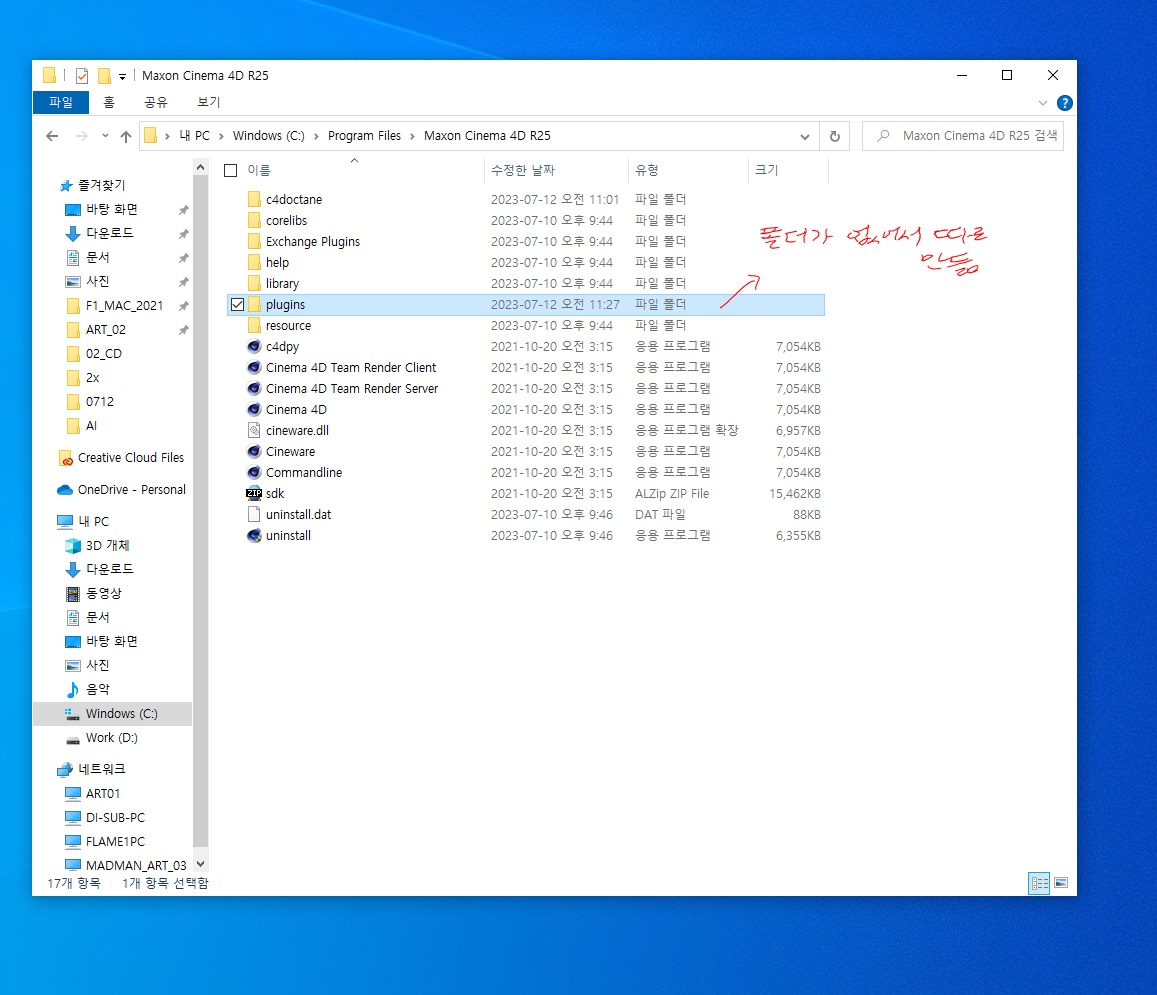Screen dimensions: 1157x995
Task: Open the quick access toolbar customize dropdown
Action: tap(122, 76)
